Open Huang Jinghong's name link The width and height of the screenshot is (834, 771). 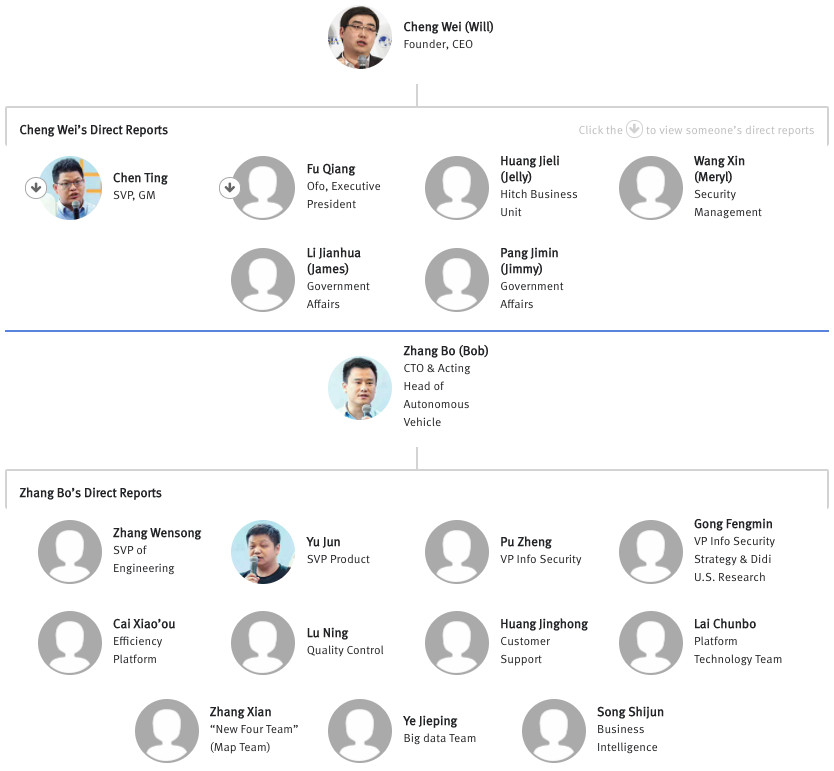[544, 624]
